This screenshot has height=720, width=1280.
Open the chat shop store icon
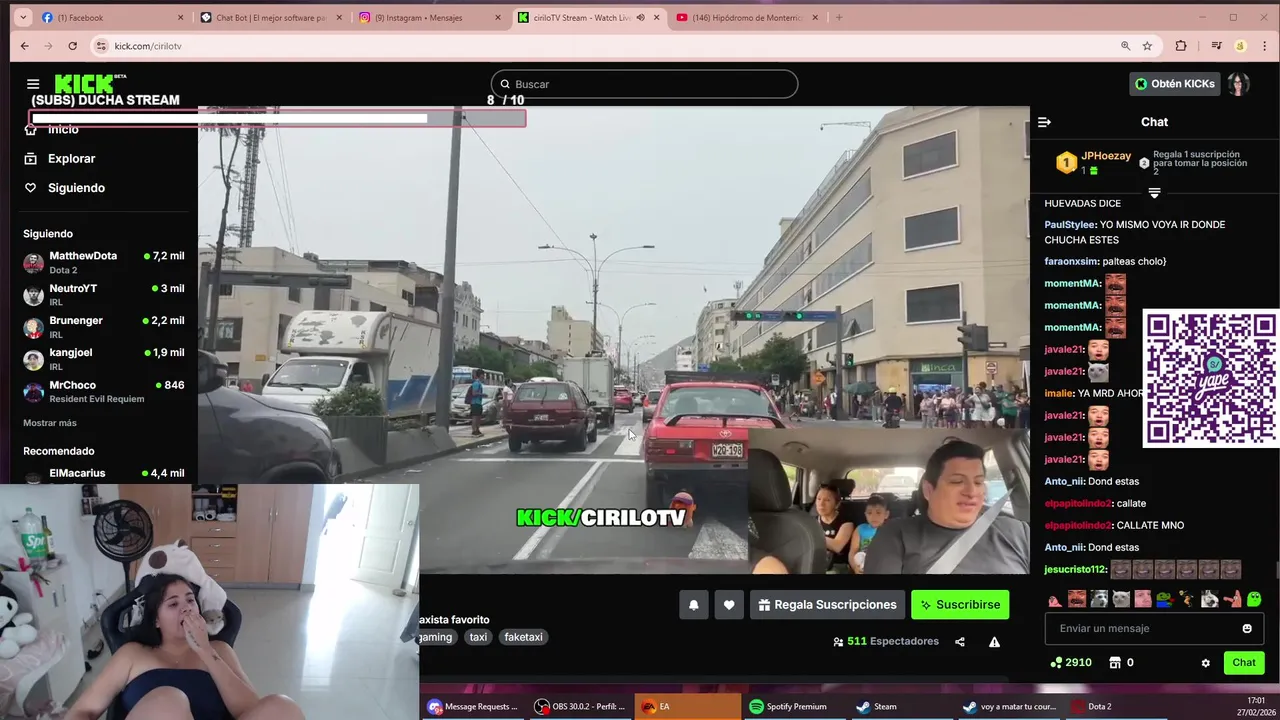pos(1115,662)
